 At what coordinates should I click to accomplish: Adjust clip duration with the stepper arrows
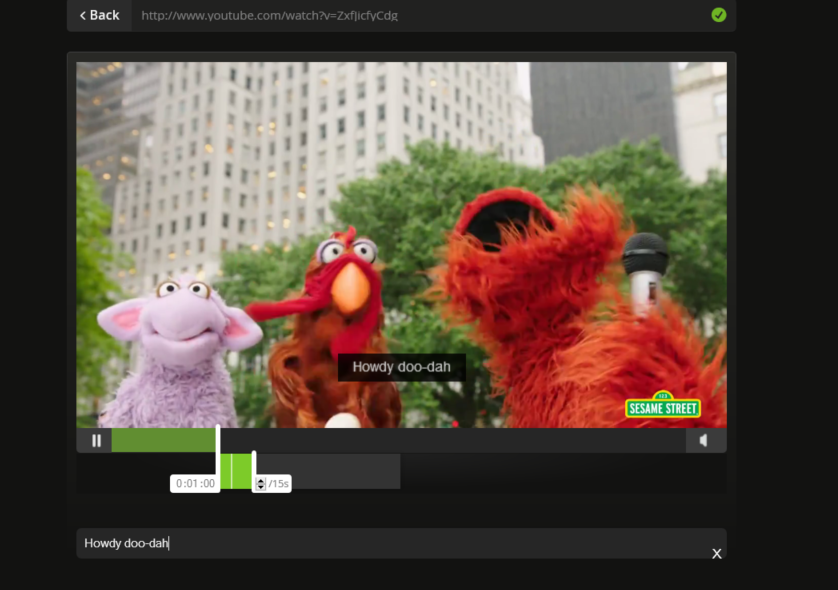[260, 484]
